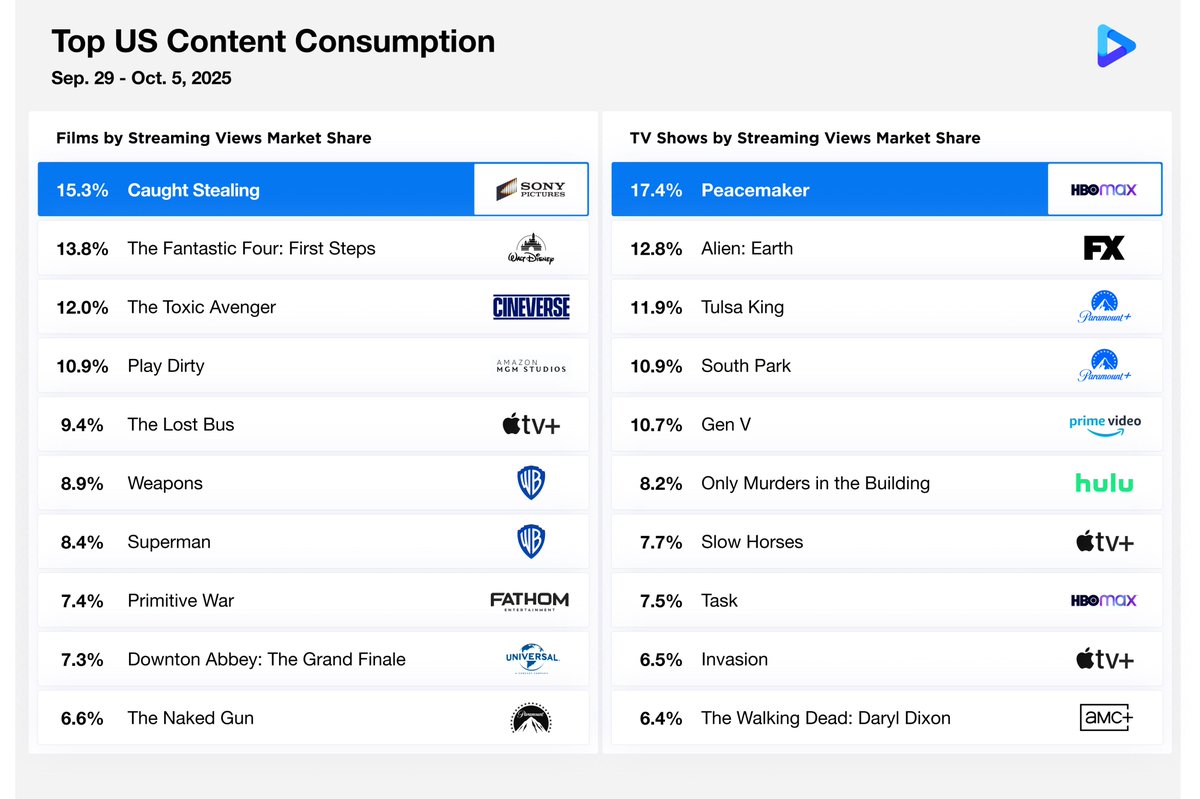
Task: Click the Apple TV+ logo for The Lost Bus
Action: pyautogui.click(x=531, y=424)
